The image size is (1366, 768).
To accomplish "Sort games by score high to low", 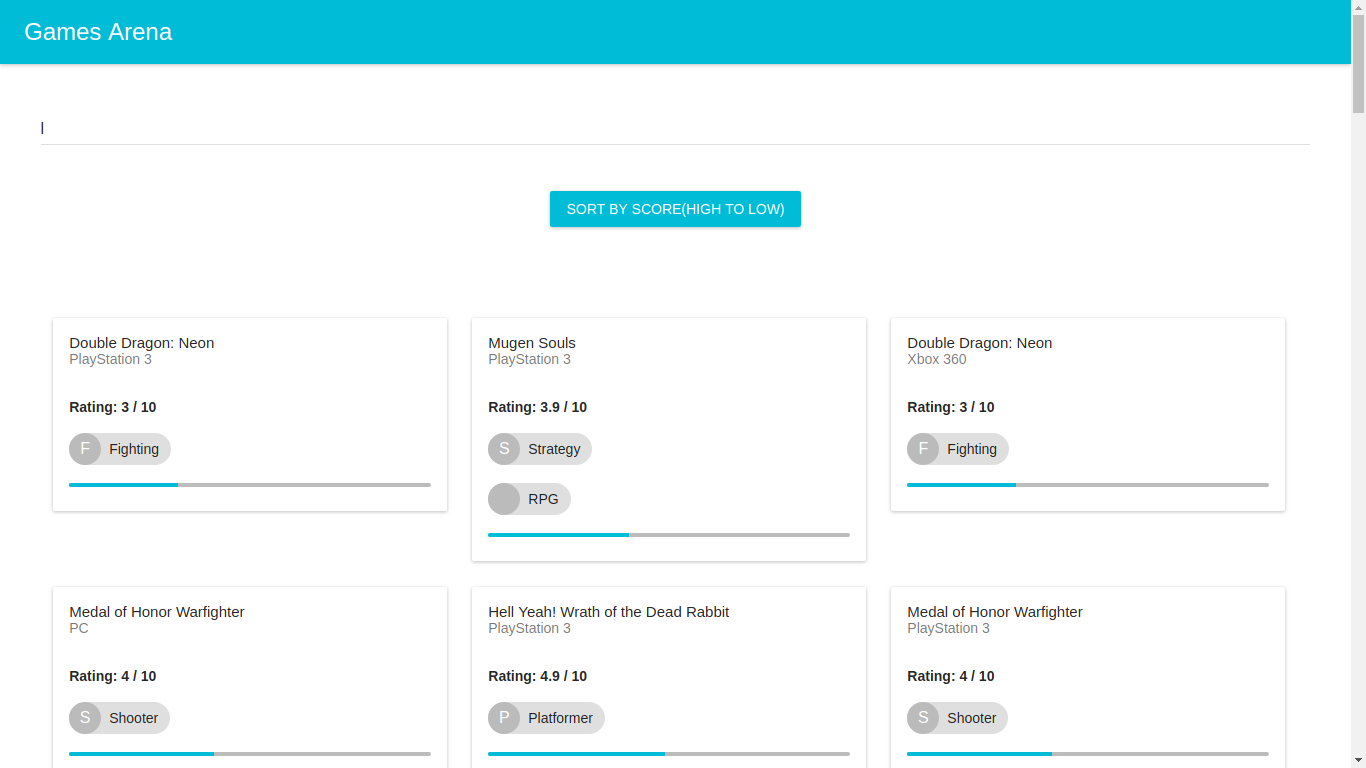I will pyautogui.click(x=675, y=209).
